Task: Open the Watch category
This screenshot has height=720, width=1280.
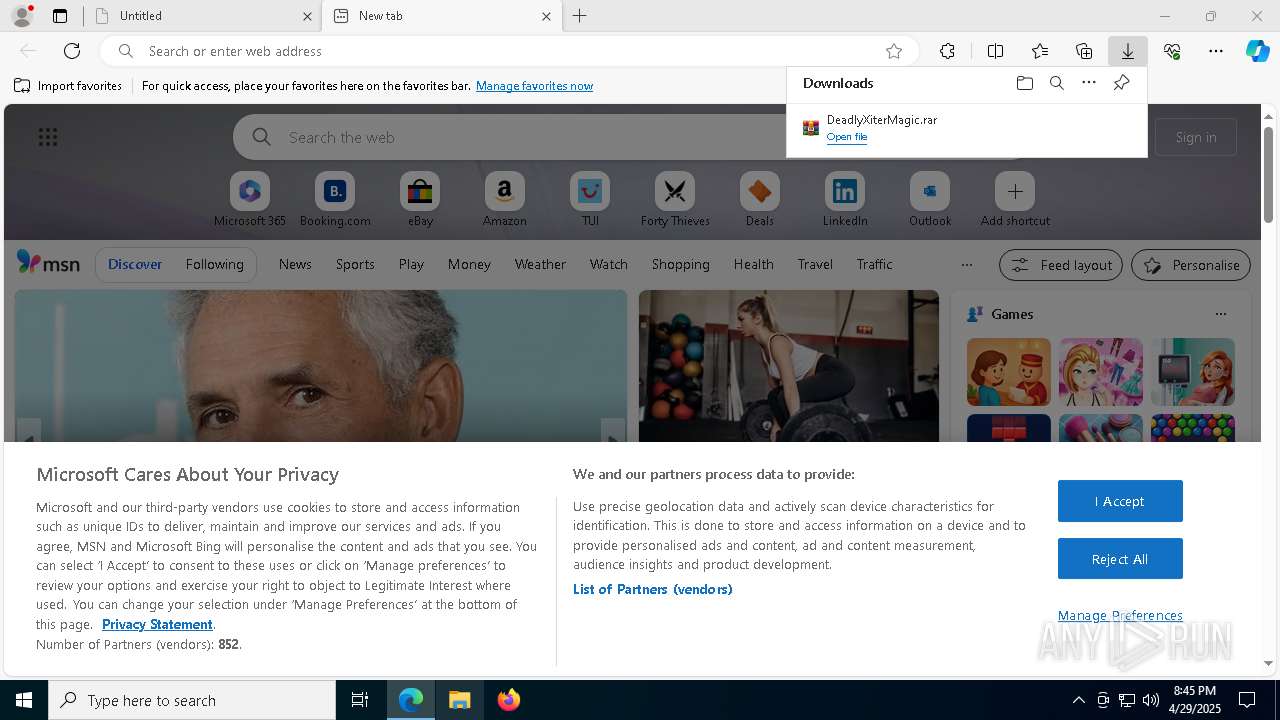Action: [x=609, y=264]
